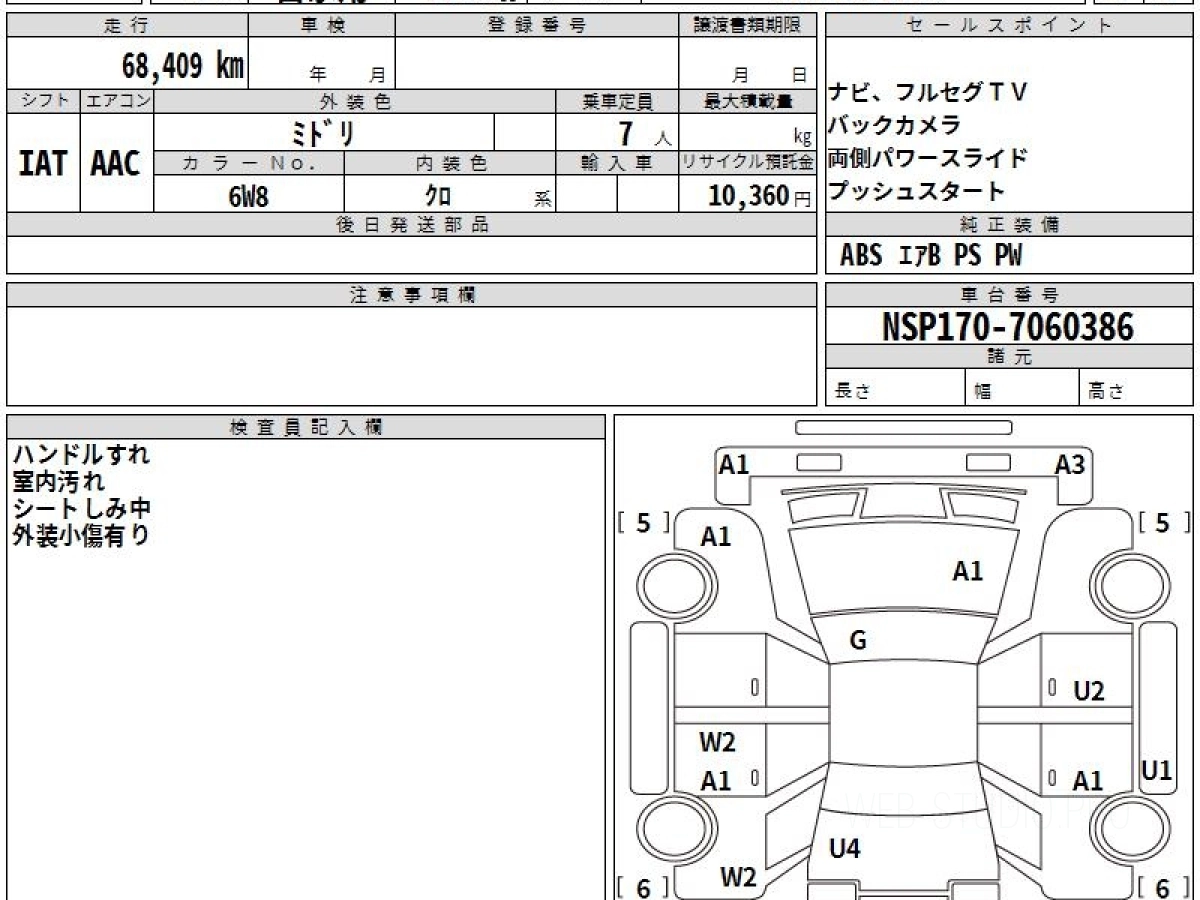Click the A1 mark on the hood

pyautogui.click(x=968, y=572)
